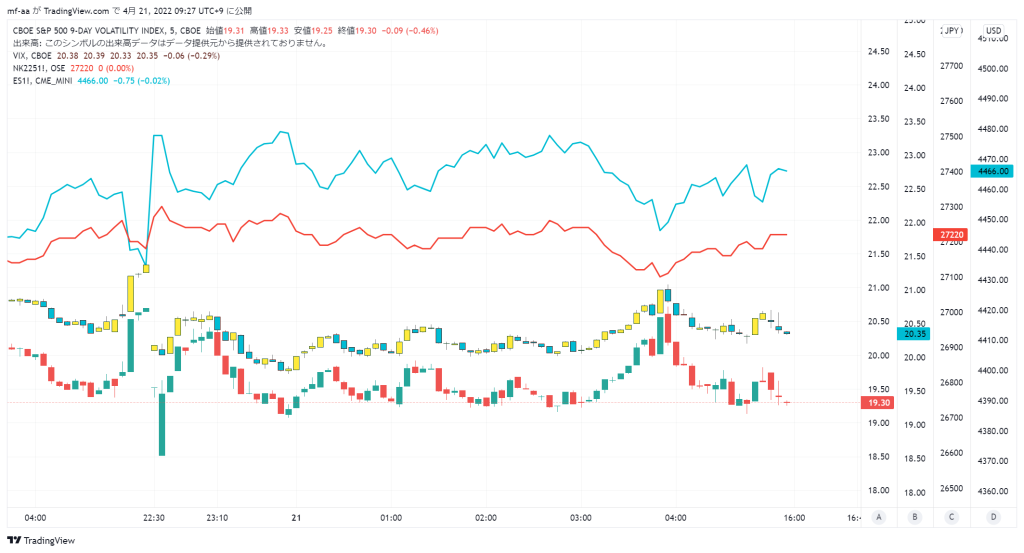This screenshot has height=553, width=1024.
Task: Click the red 27220 price label
Action: tap(951, 235)
